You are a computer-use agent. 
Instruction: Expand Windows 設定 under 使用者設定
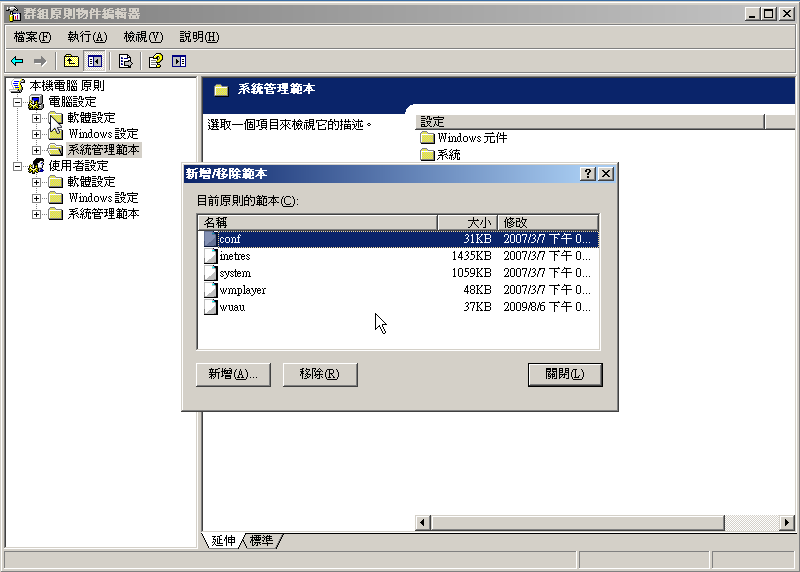tap(36, 198)
